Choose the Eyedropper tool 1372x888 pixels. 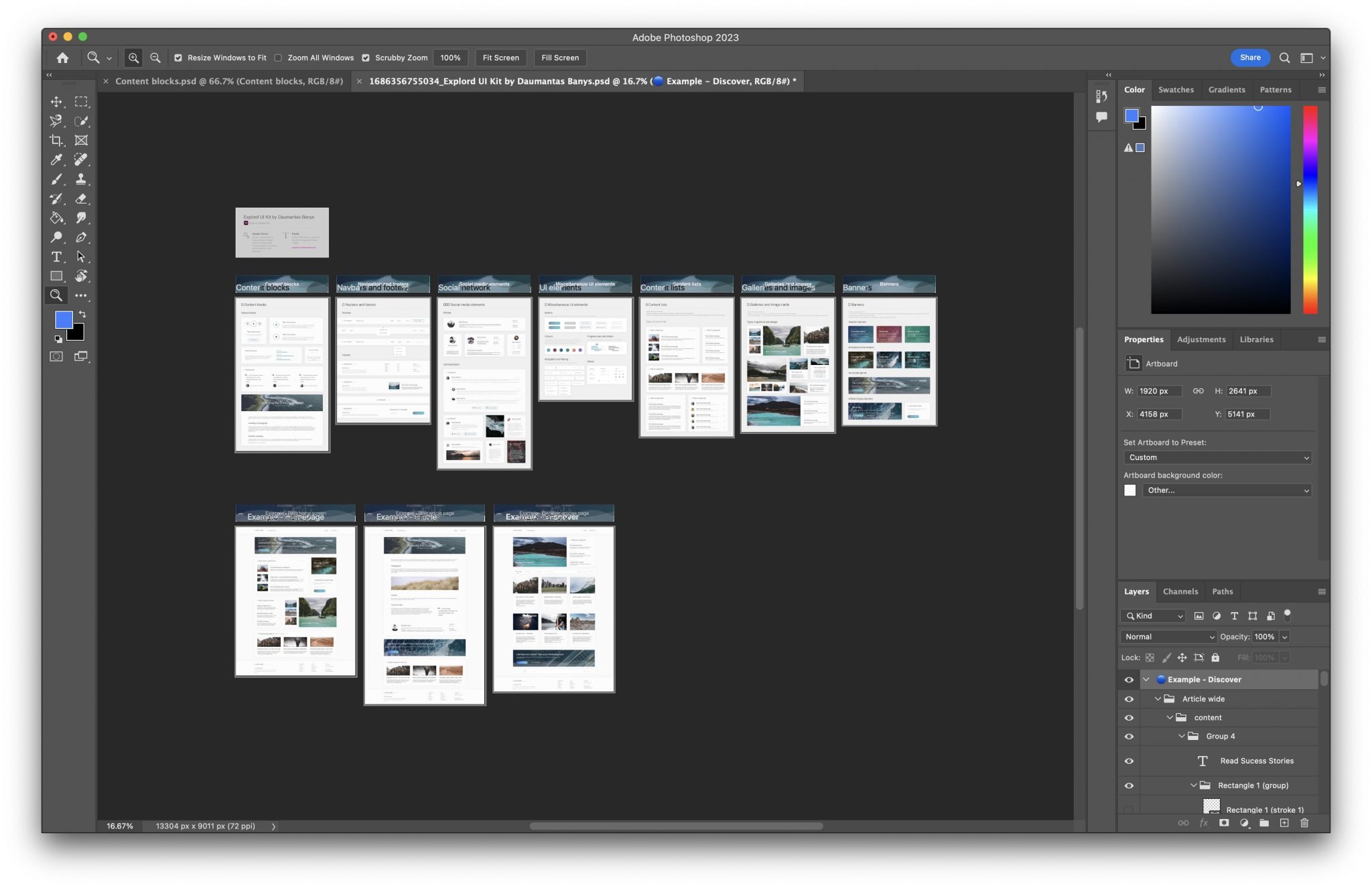tap(56, 159)
